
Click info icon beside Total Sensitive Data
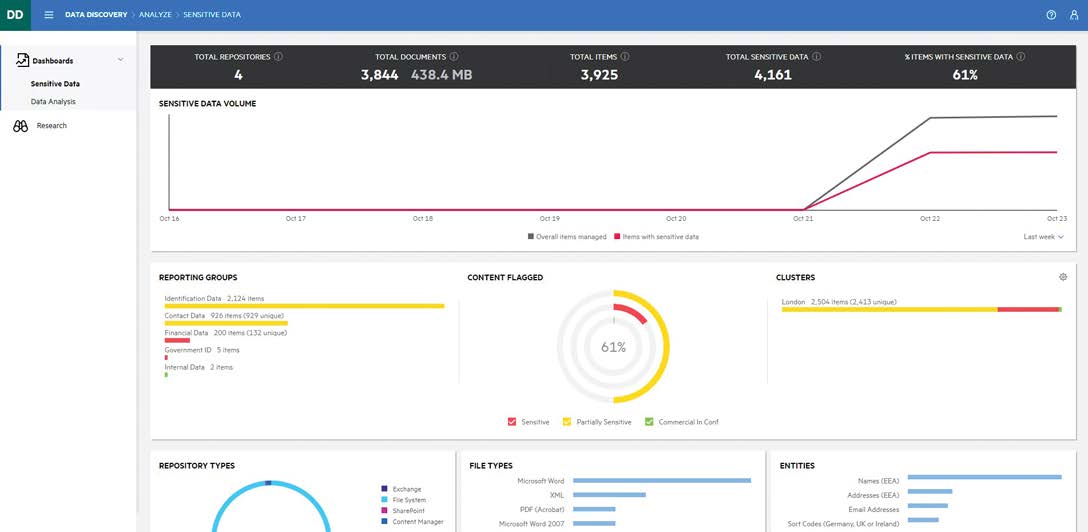[x=817, y=57]
